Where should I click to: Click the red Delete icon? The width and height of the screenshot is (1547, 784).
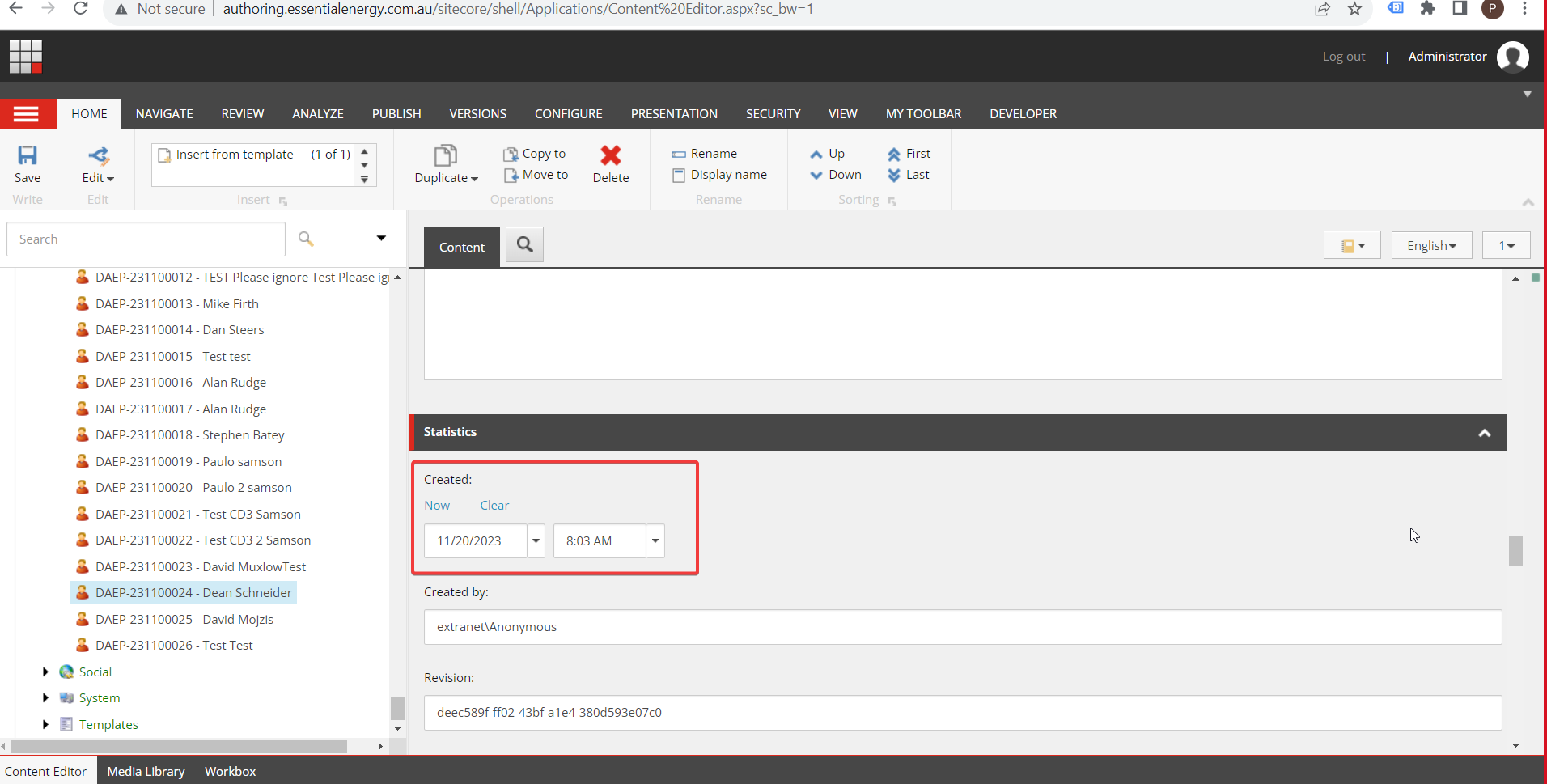coord(610,155)
